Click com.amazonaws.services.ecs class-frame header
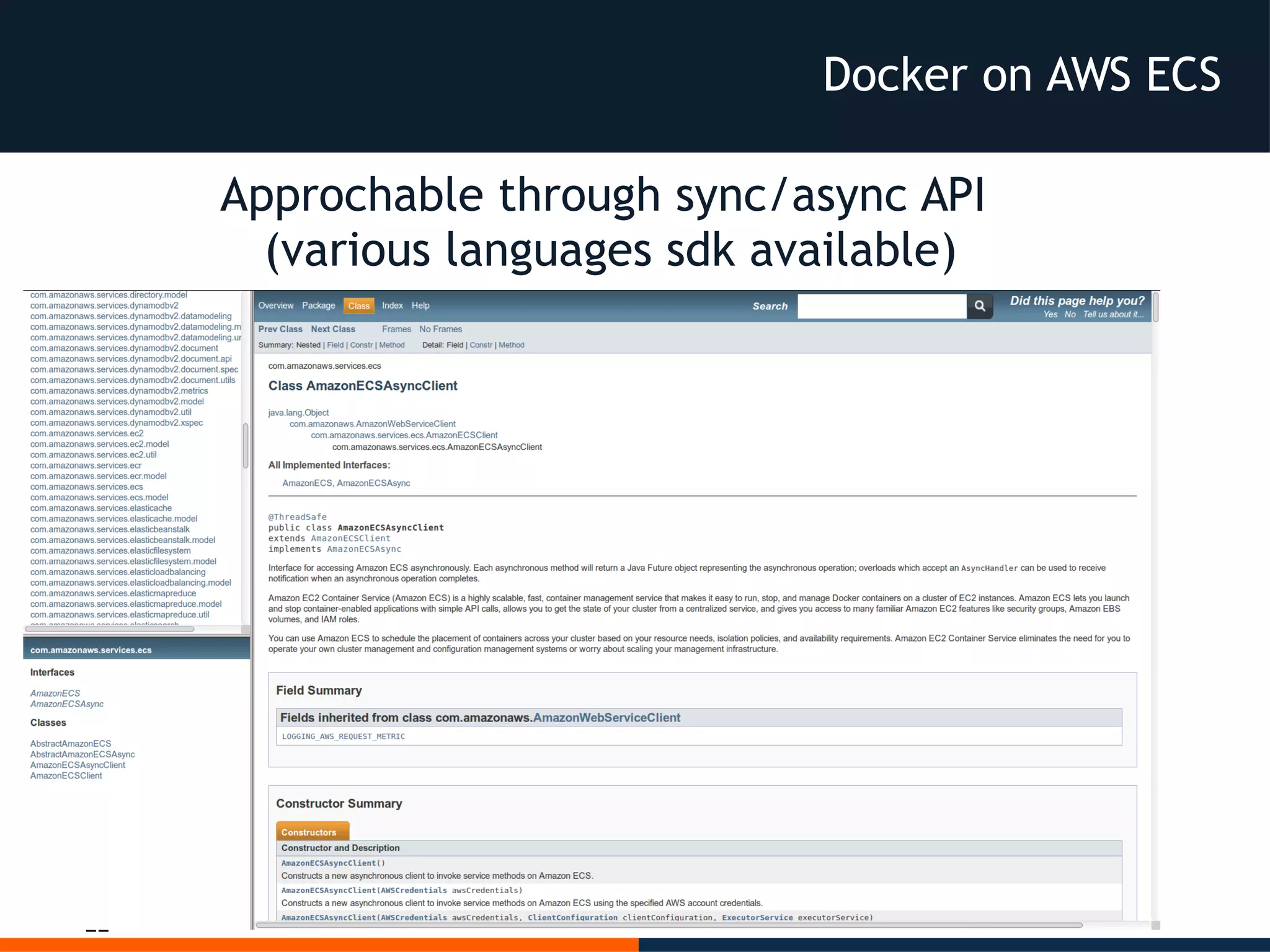 click(x=91, y=650)
